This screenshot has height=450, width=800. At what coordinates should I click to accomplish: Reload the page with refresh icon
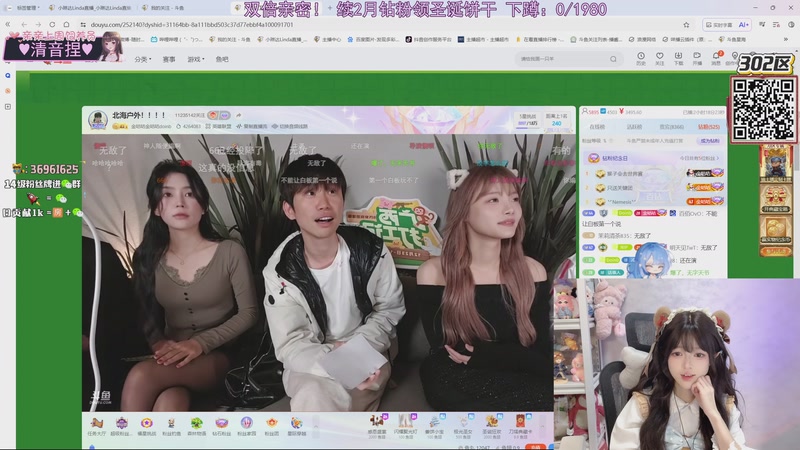pyautogui.click(x=52, y=24)
